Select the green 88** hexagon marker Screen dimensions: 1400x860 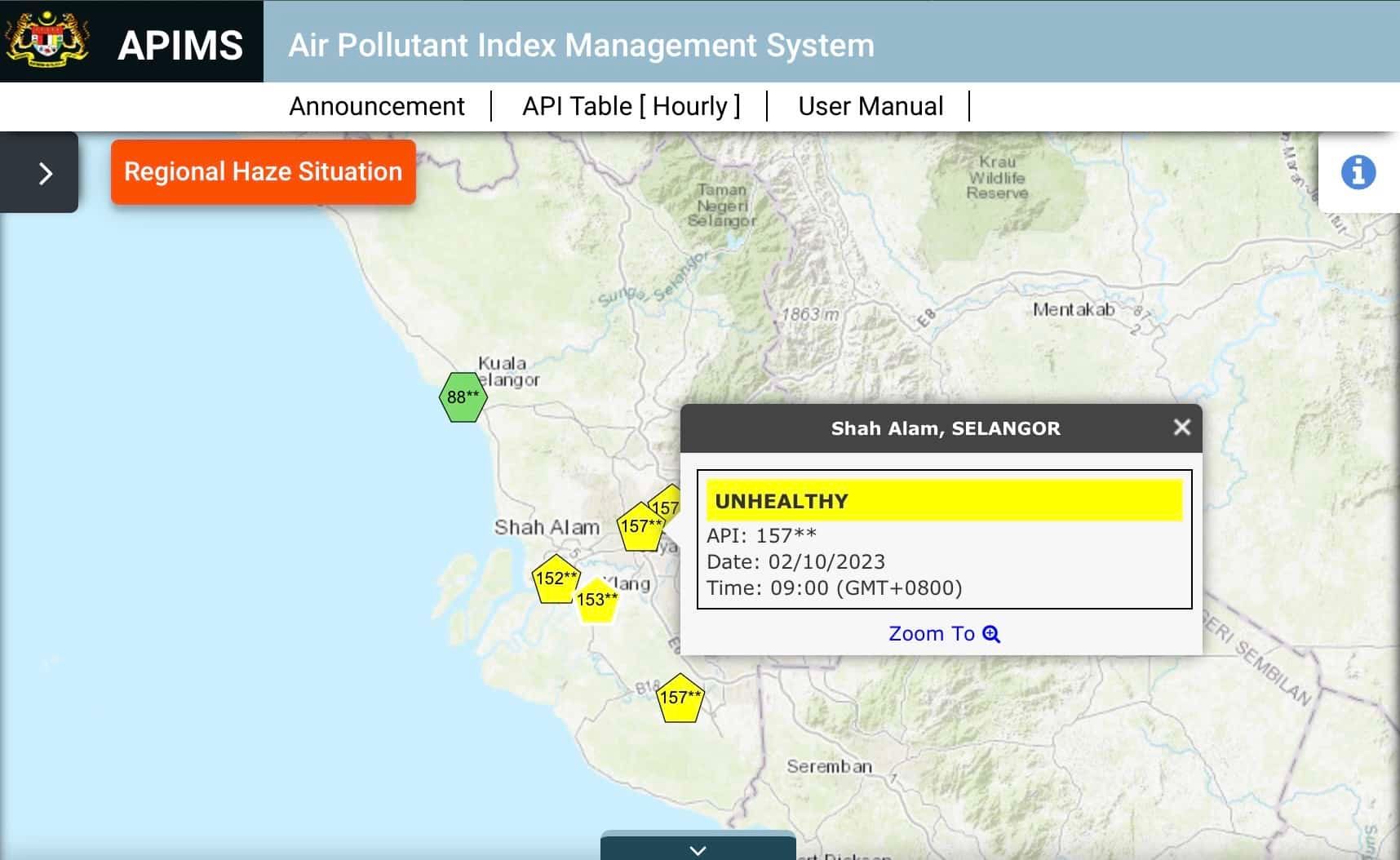click(x=463, y=397)
